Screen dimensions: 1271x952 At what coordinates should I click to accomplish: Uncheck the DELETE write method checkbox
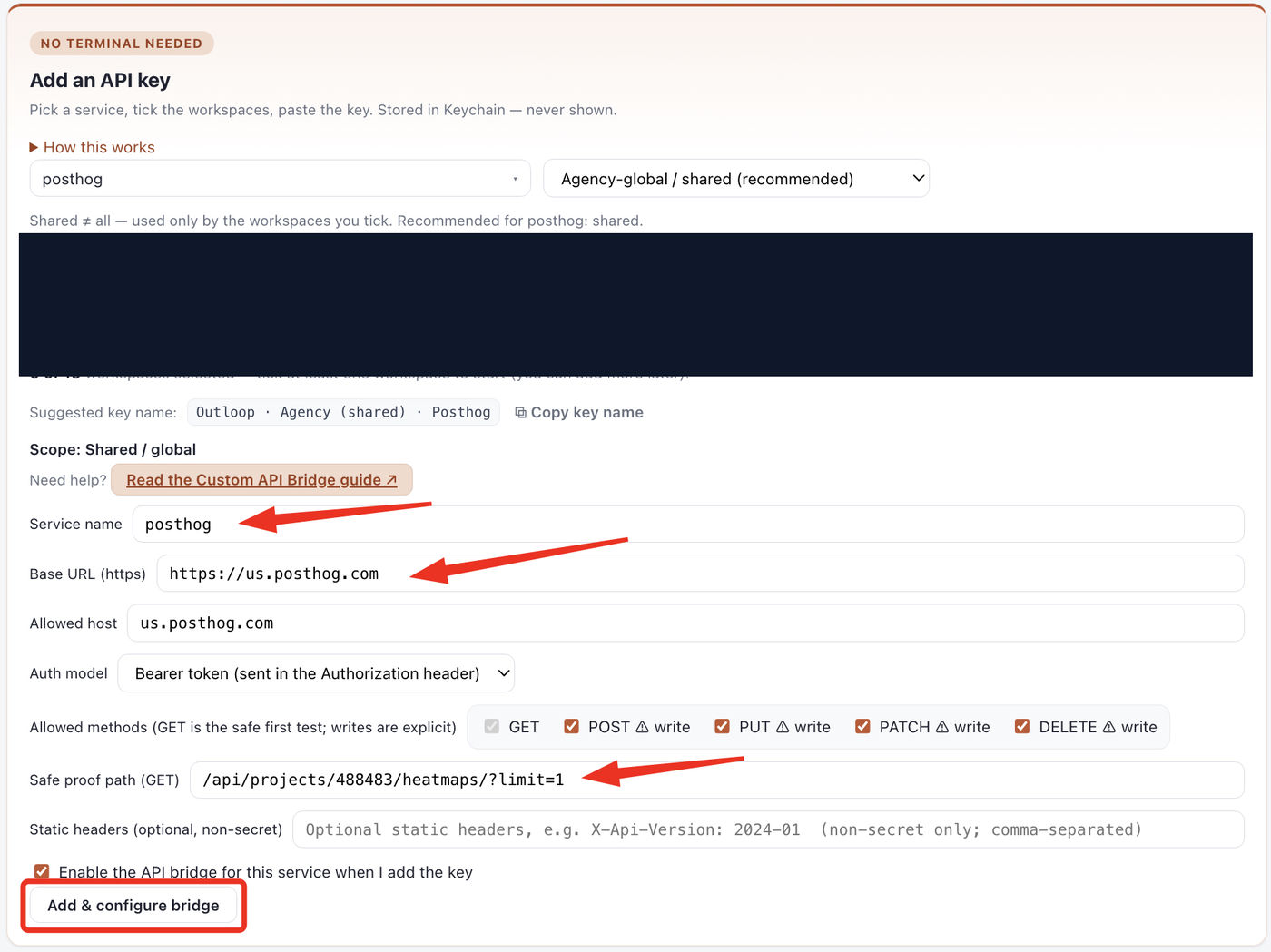(1022, 726)
